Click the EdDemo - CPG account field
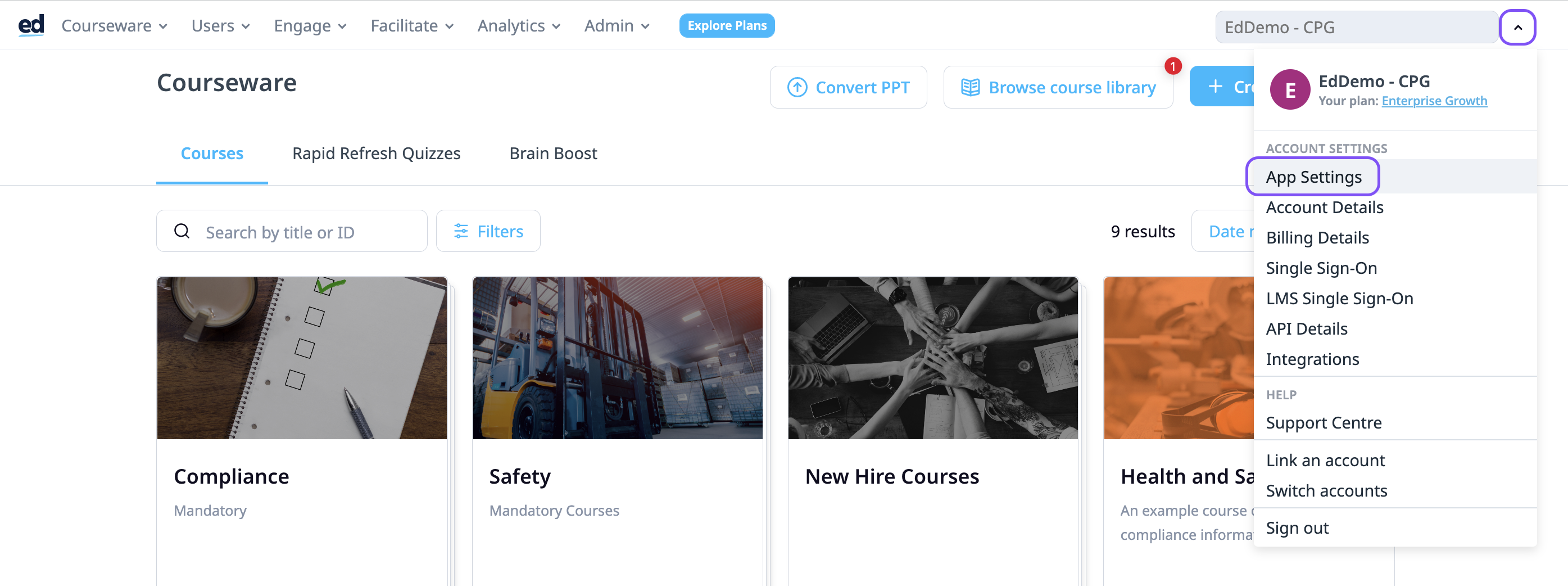This screenshot has width=1568, height=586. point(1356,28)
